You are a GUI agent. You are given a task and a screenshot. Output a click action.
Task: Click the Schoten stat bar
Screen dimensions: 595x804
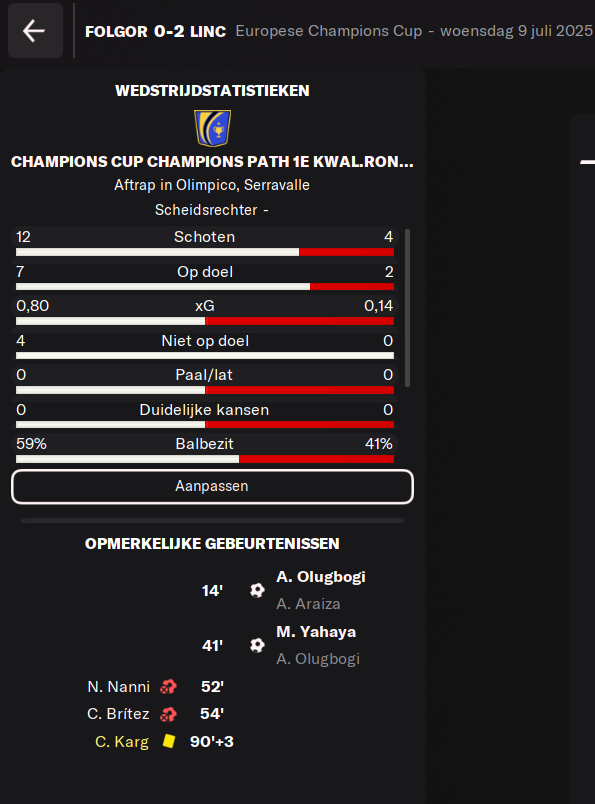205,252
